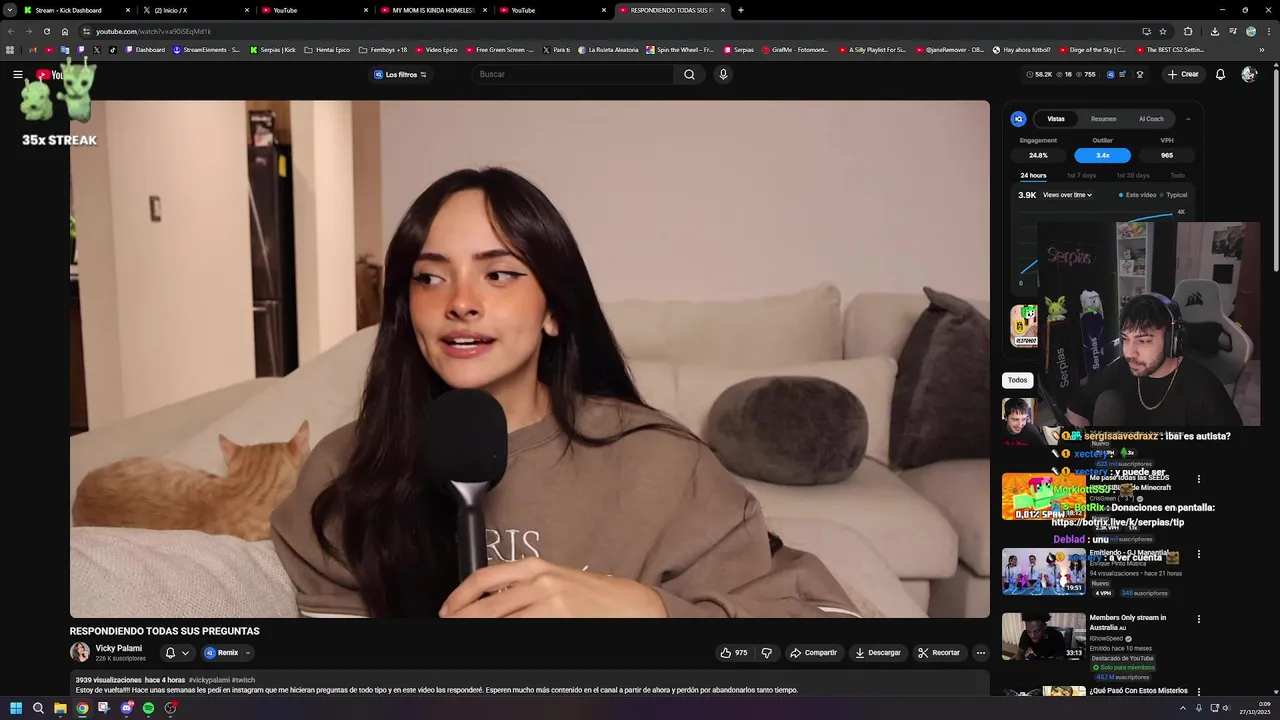Open the Vicky Palami channel name link

pos(118,648)
